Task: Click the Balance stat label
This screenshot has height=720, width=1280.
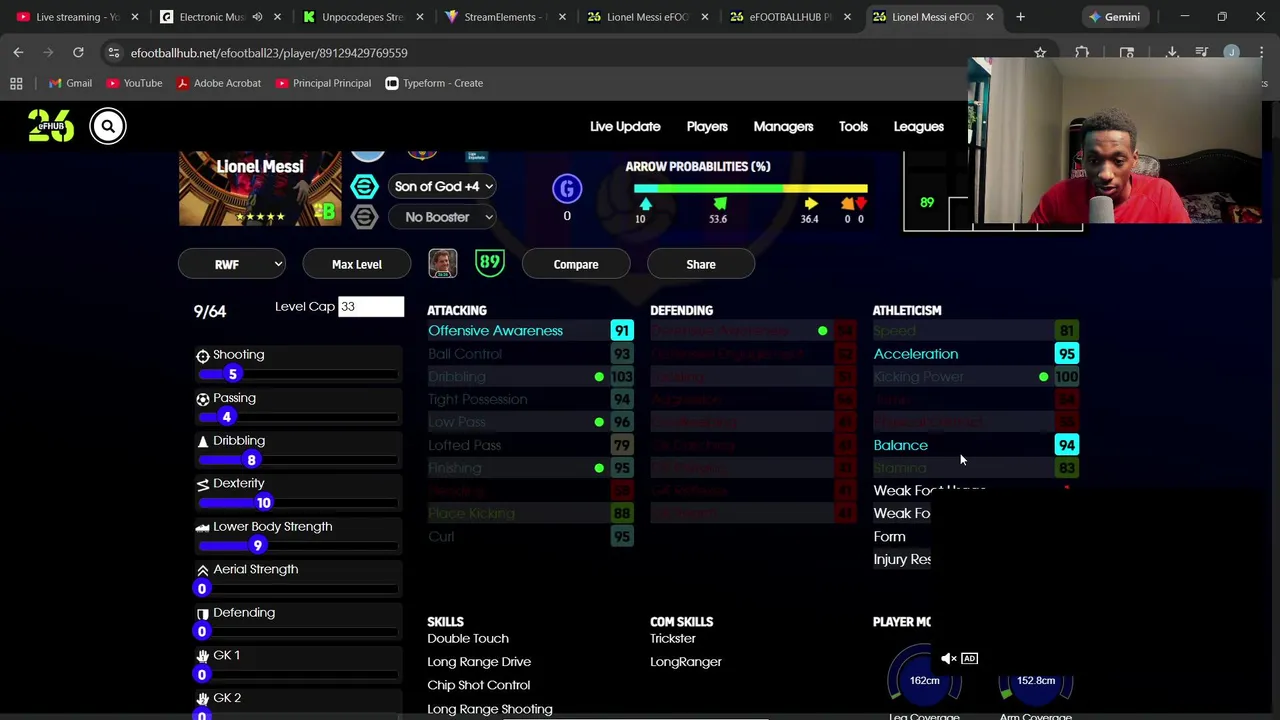Action: click(x=900, y=445)
